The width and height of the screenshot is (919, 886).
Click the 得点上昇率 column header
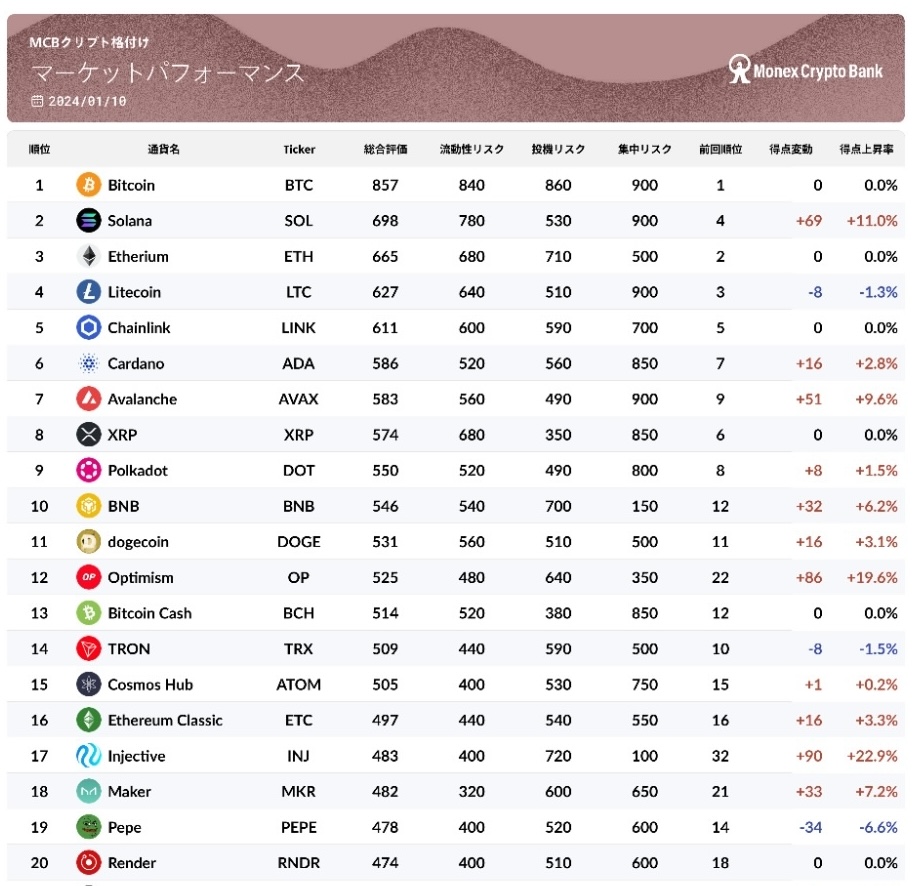tap(866, 149)
